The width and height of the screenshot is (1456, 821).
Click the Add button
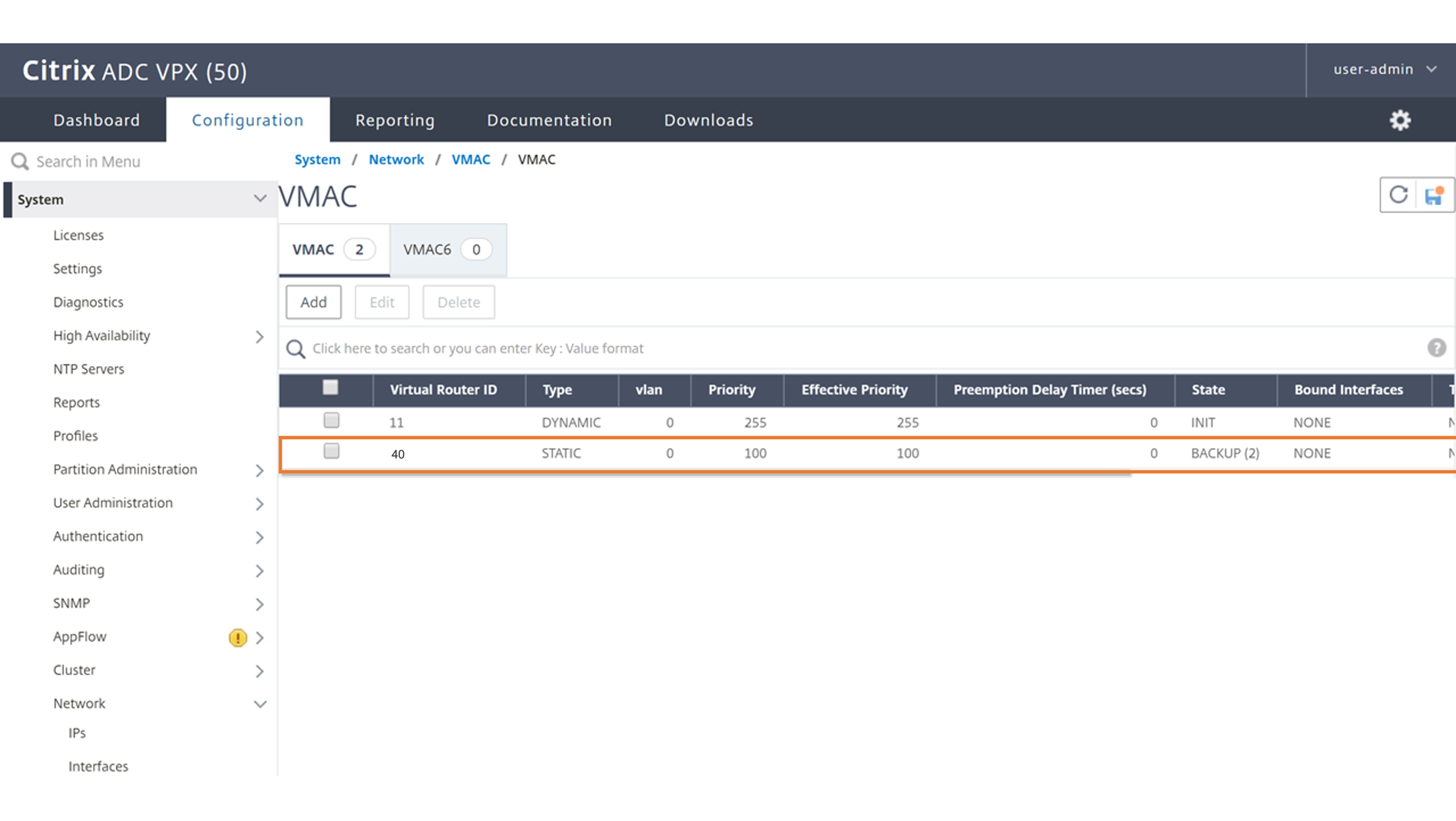(313, 302)
